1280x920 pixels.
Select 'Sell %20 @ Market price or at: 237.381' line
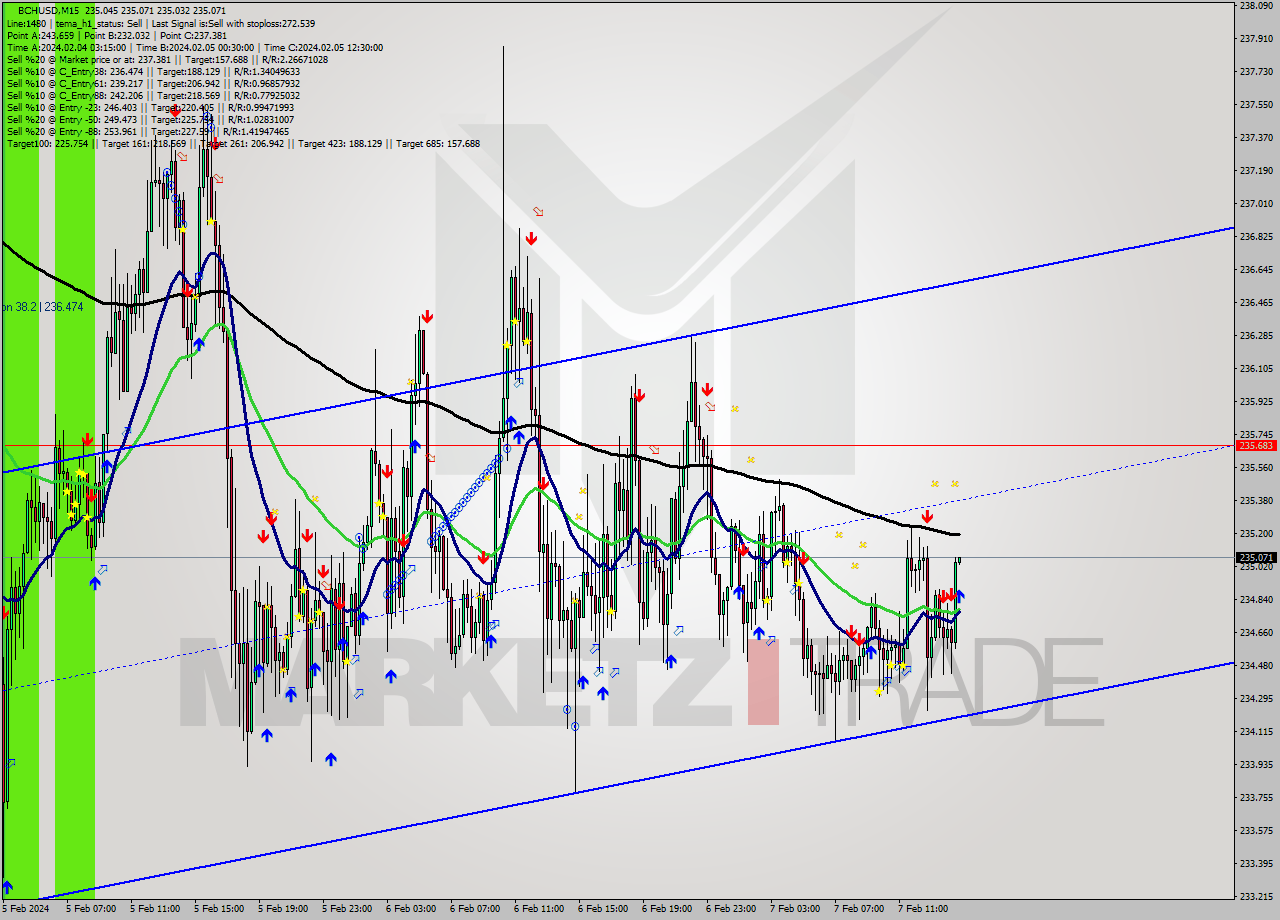pyautogui.click(x=167, y=59)
